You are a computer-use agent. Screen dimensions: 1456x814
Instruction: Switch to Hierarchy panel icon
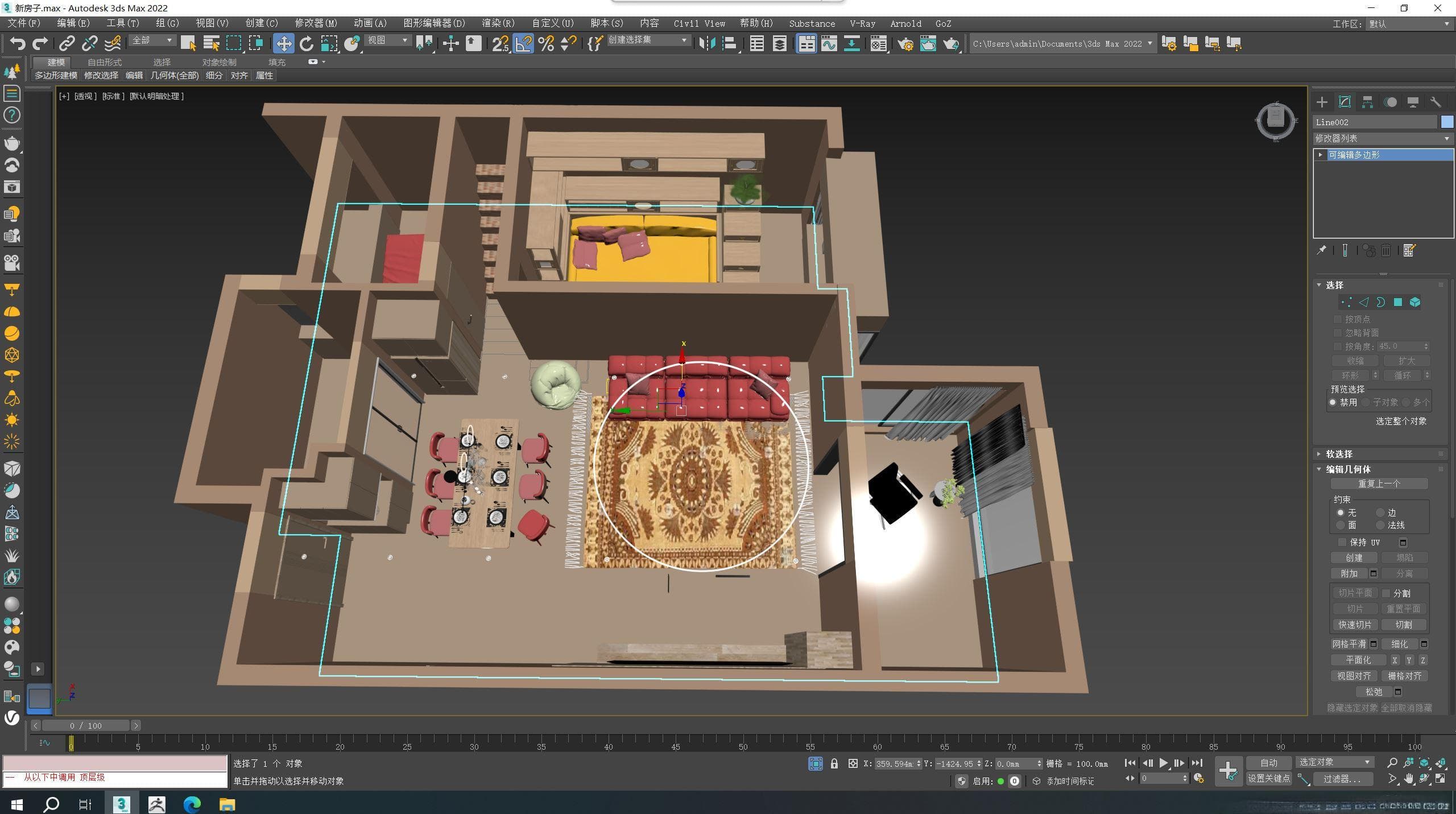coord(1367,102)
